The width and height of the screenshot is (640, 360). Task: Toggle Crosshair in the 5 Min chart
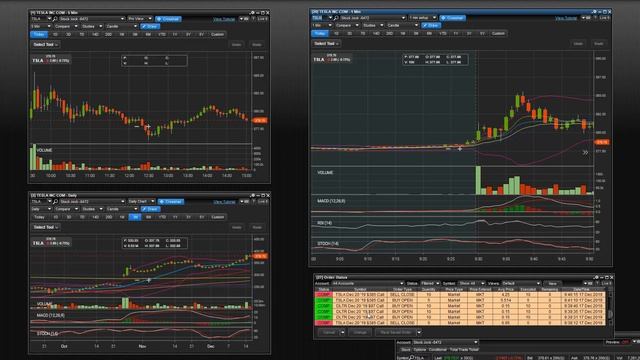[168, 19]
